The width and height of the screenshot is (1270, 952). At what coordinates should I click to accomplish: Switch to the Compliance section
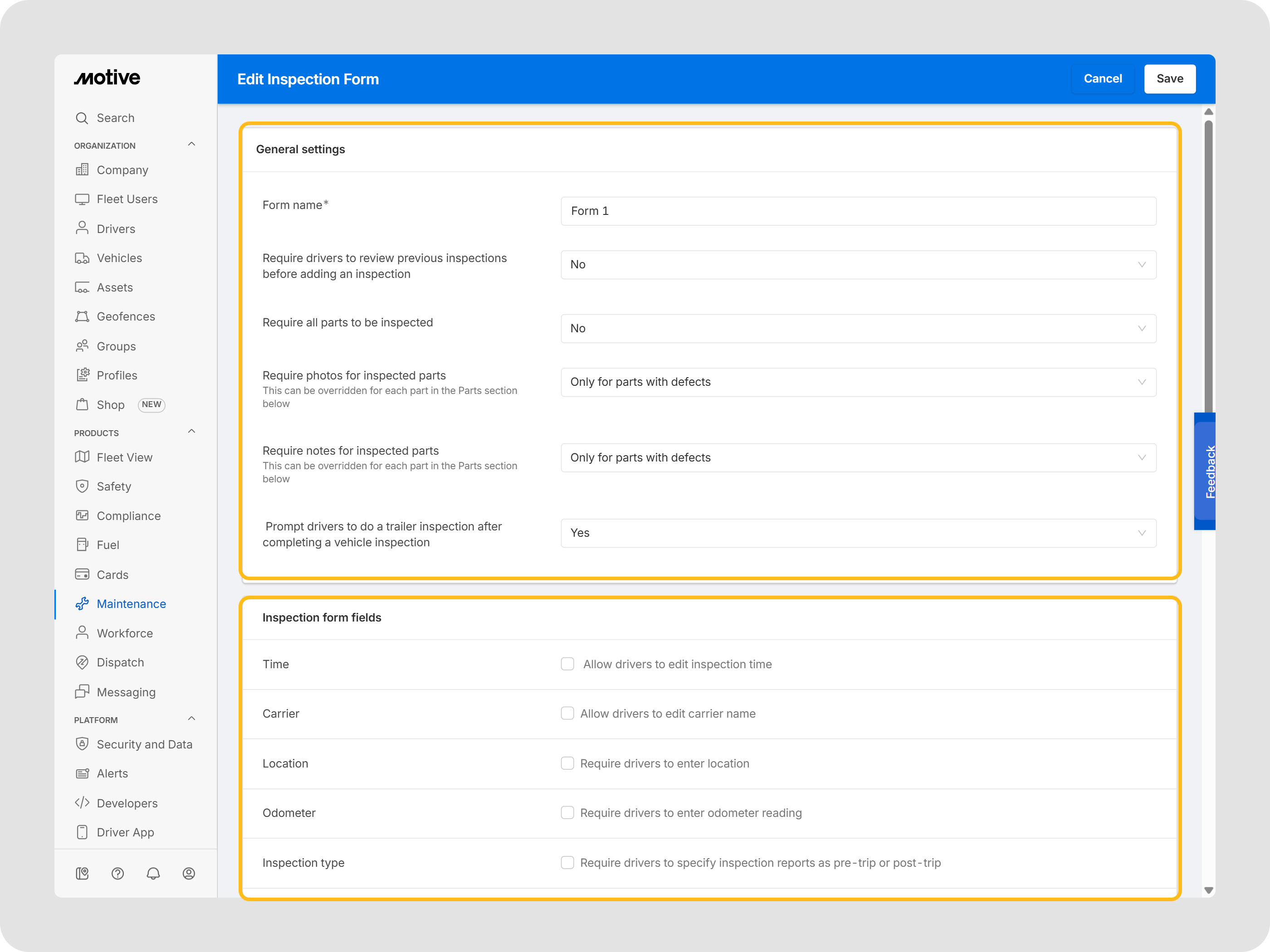[x=129, y=515]
